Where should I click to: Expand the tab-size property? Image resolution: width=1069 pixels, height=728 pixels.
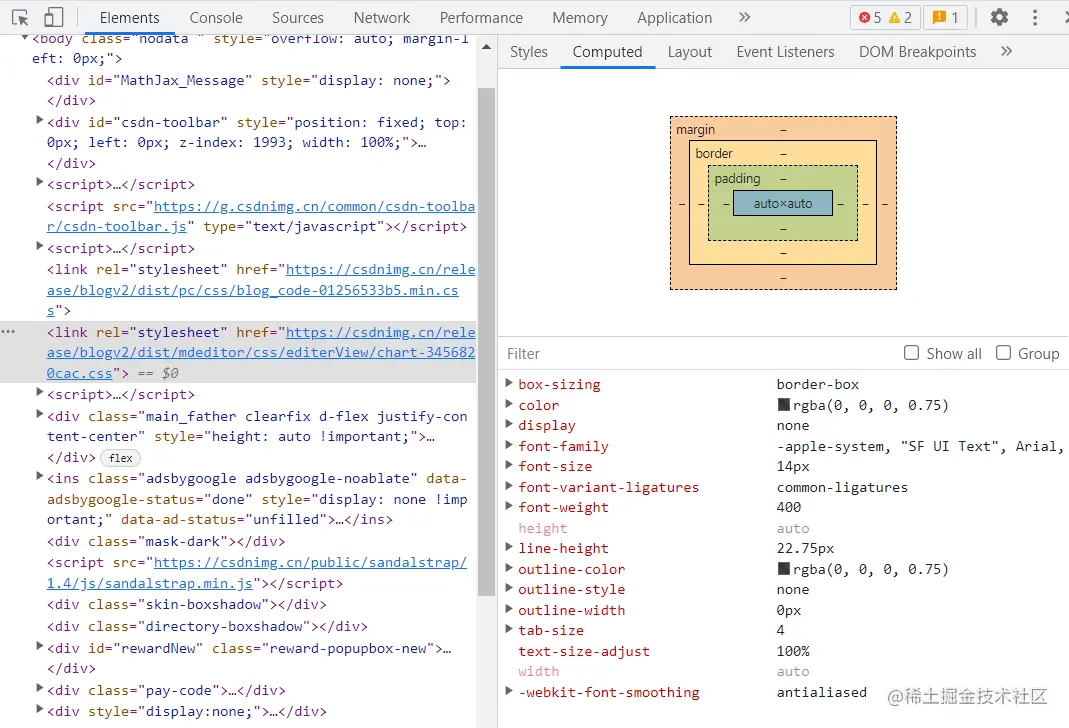[x=509, y=629]
